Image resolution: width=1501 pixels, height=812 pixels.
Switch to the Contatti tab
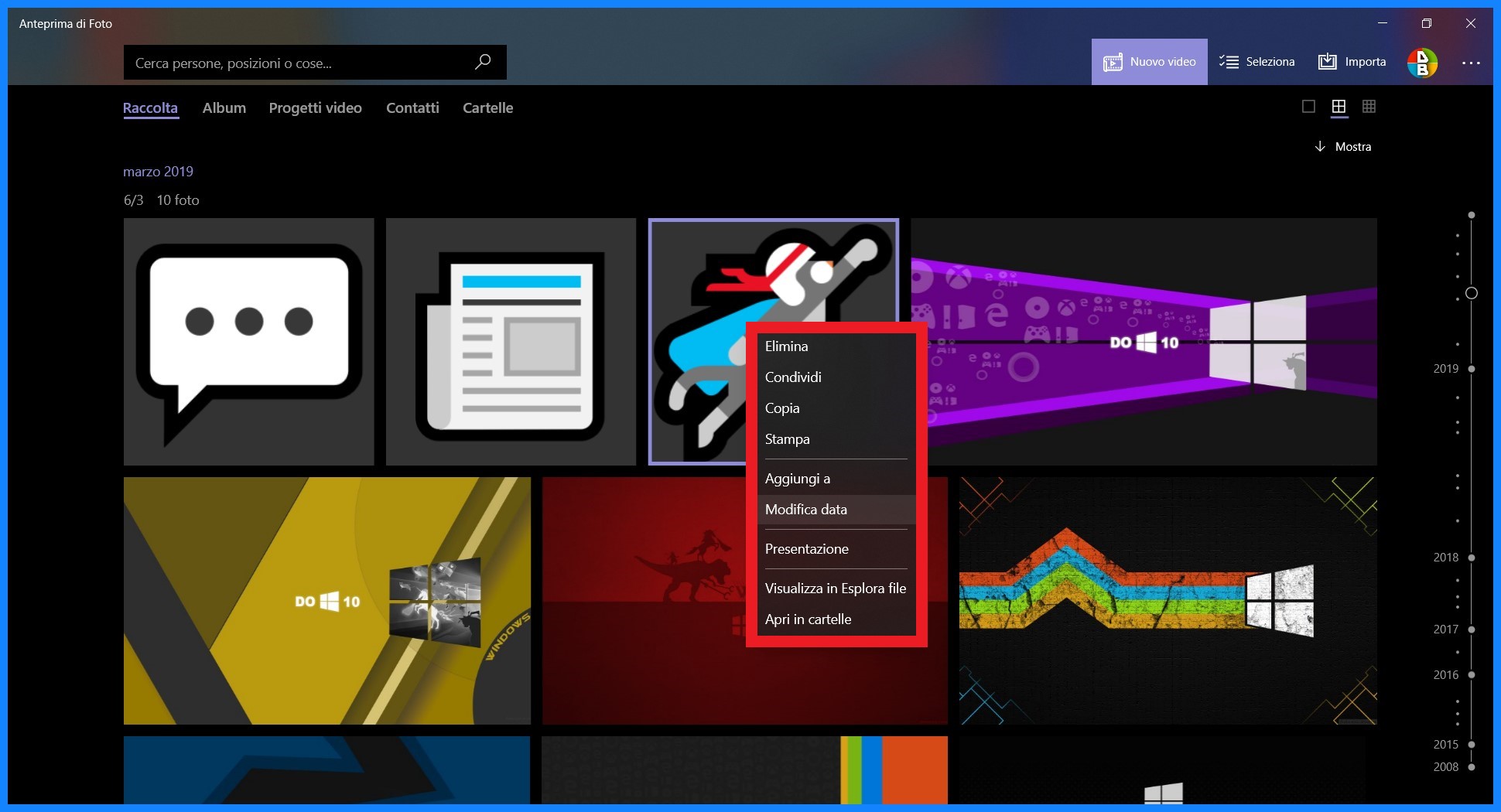click(x=412, y=108)
